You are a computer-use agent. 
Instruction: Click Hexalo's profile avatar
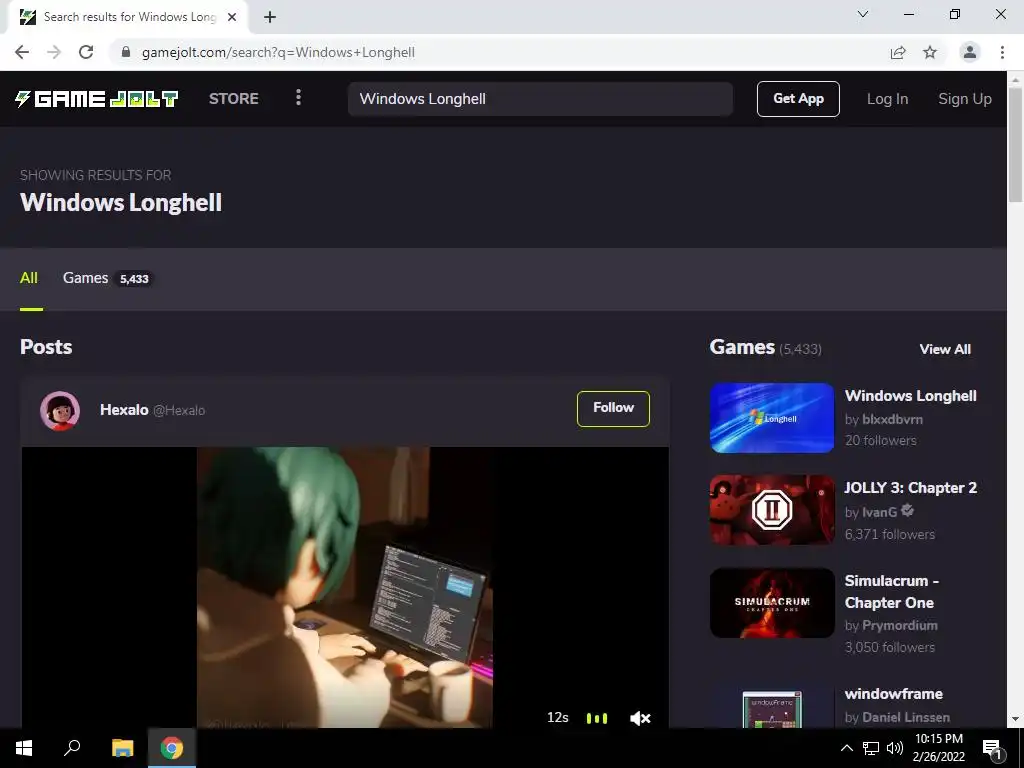point(60,411)
